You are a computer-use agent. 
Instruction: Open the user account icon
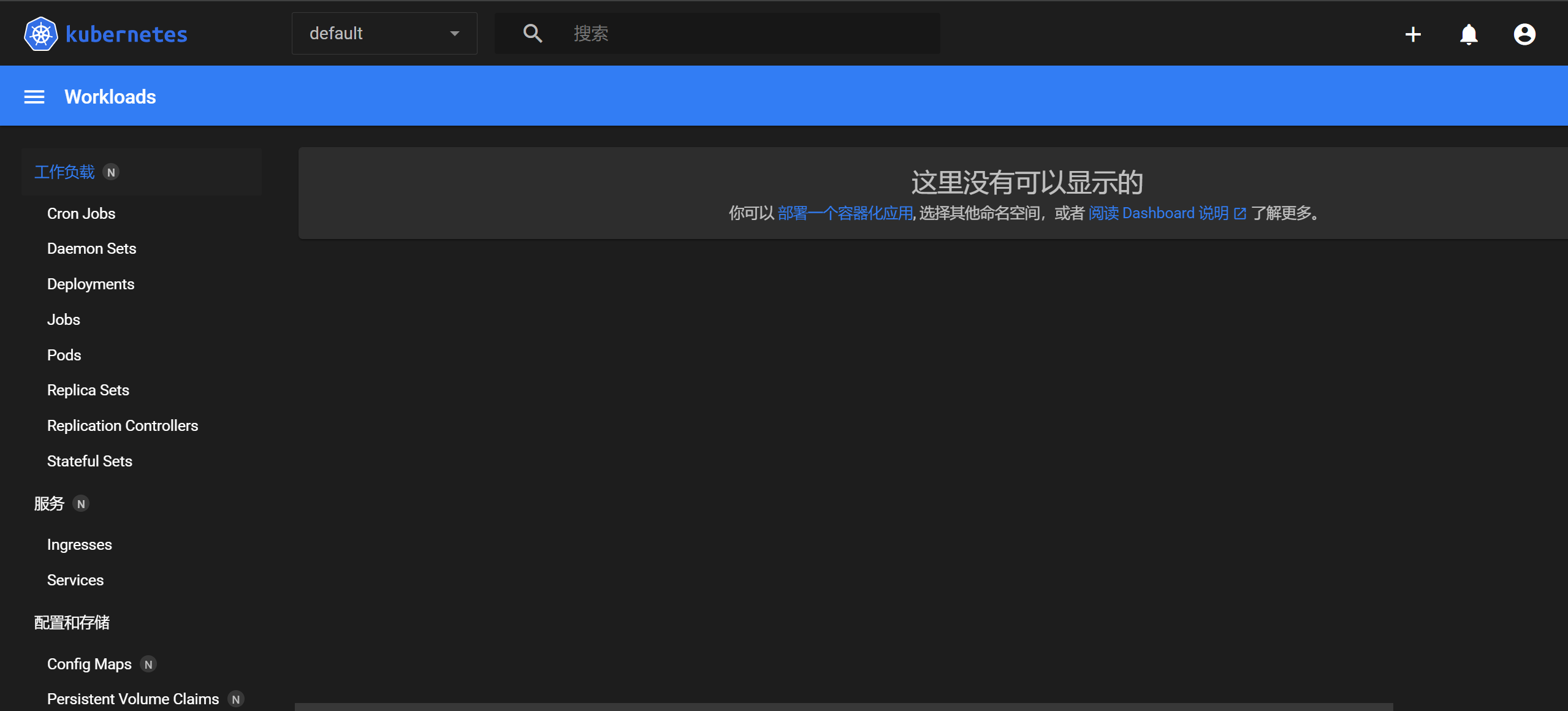(1524, 34)
